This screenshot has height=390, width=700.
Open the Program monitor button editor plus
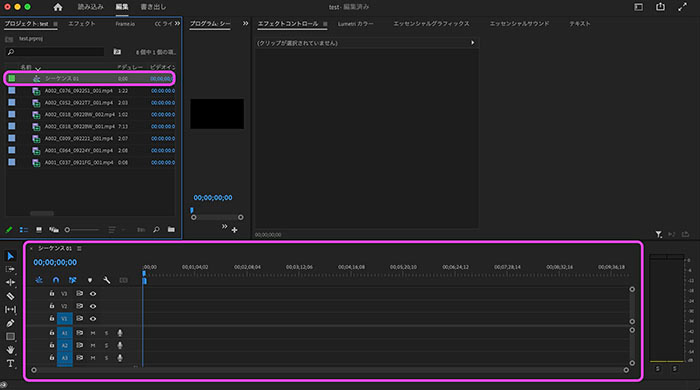234,230
